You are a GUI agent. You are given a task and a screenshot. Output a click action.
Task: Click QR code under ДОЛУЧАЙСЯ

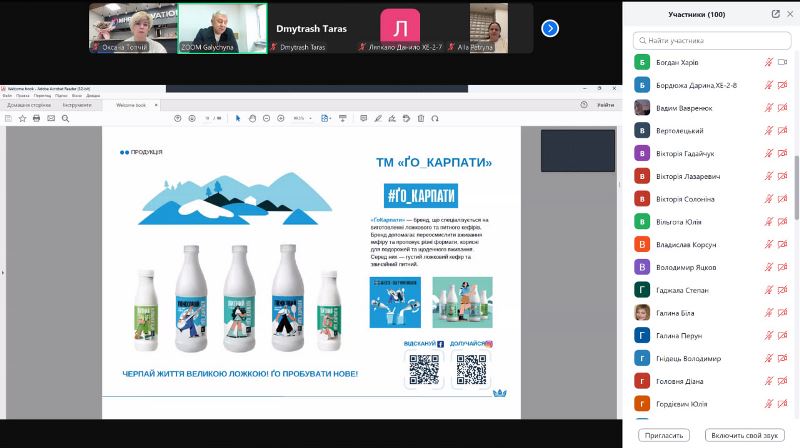471,369
